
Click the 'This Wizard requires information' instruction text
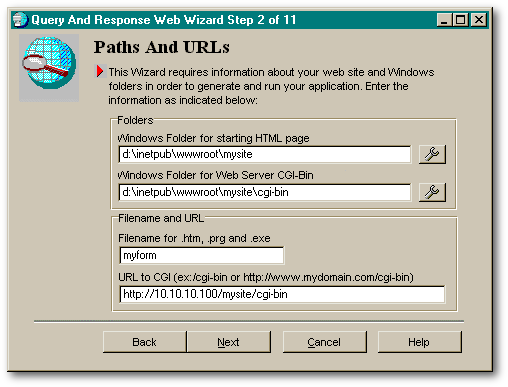[271, 86]
